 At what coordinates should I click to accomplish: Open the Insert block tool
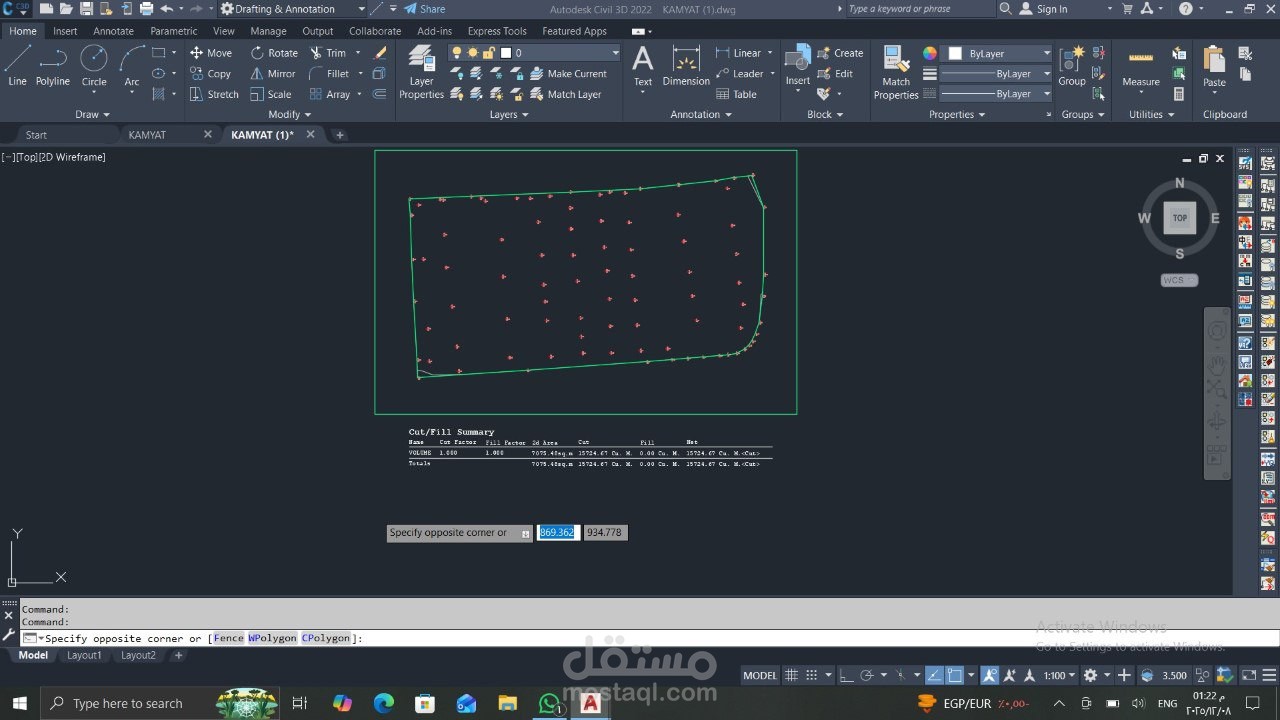tap(797, 66)
